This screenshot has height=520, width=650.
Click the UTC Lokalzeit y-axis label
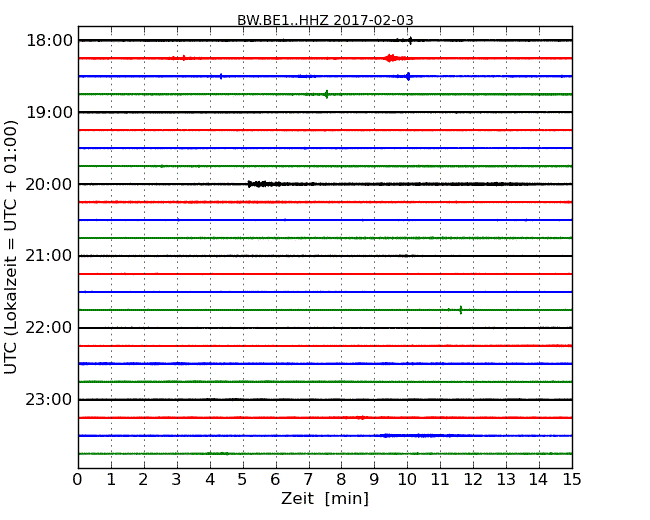(x=10, y=247)
